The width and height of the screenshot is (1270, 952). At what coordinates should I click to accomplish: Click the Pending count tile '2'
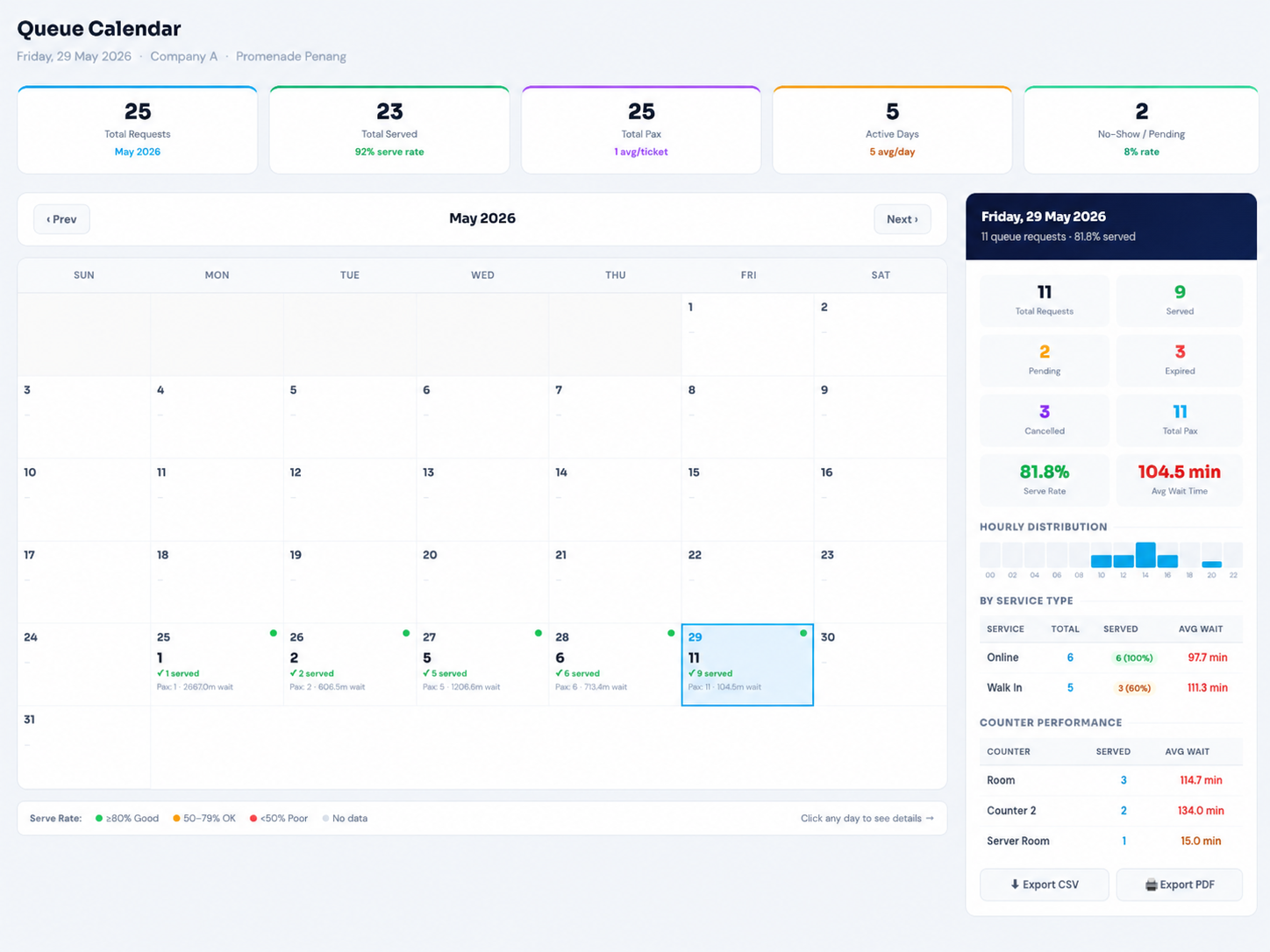(x=1044, y=359)
